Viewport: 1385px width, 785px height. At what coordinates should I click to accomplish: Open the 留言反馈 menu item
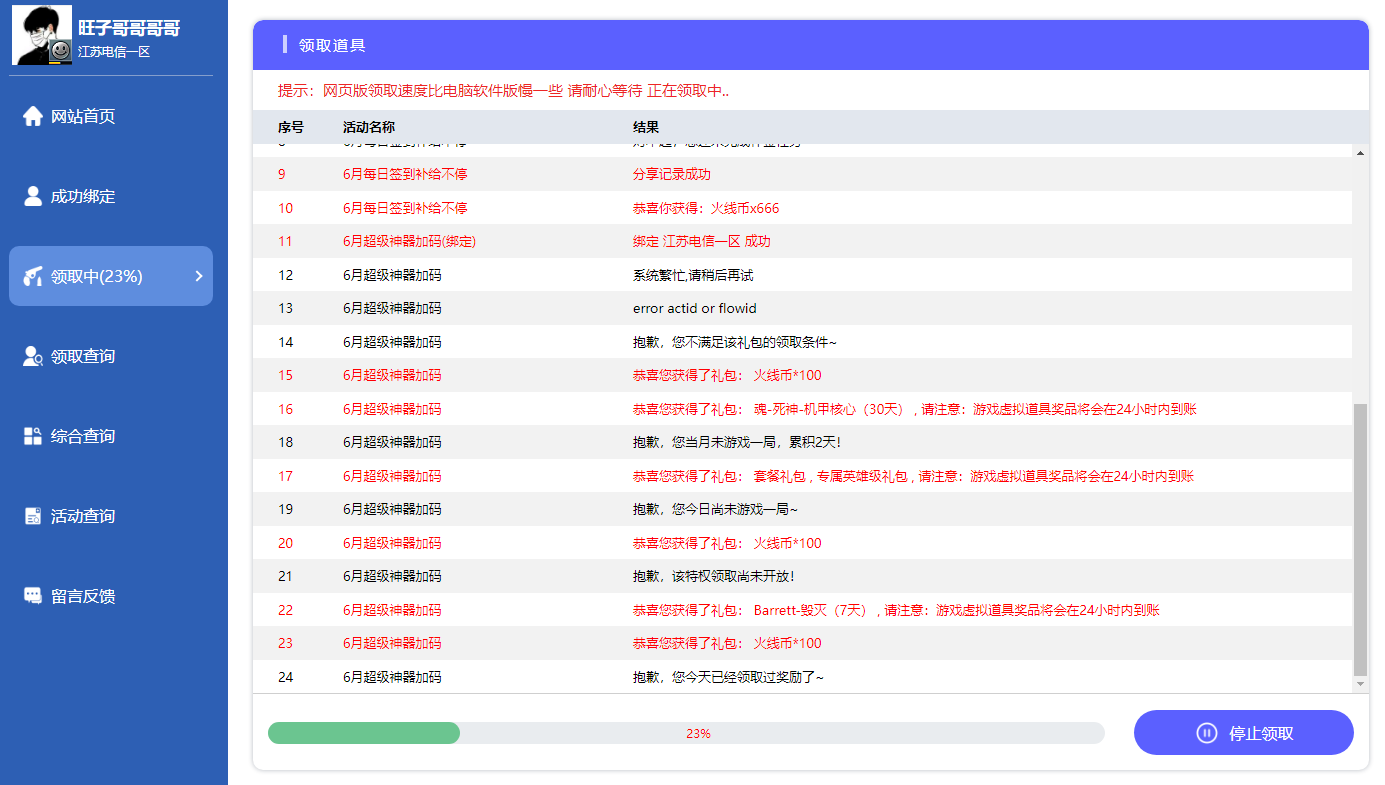83,596
